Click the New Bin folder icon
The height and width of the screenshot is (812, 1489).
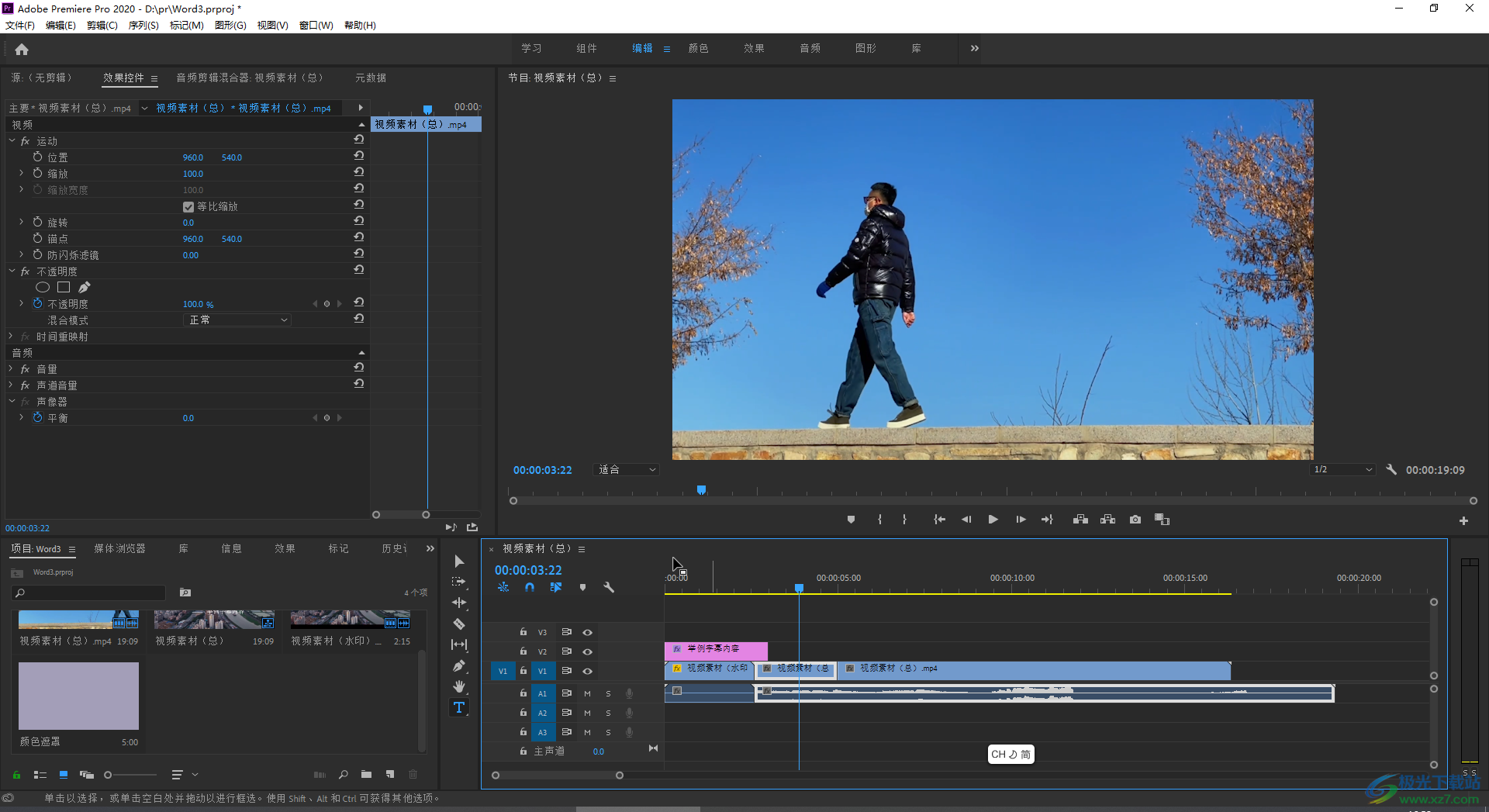pyautogui.click(x=366, y=775)
